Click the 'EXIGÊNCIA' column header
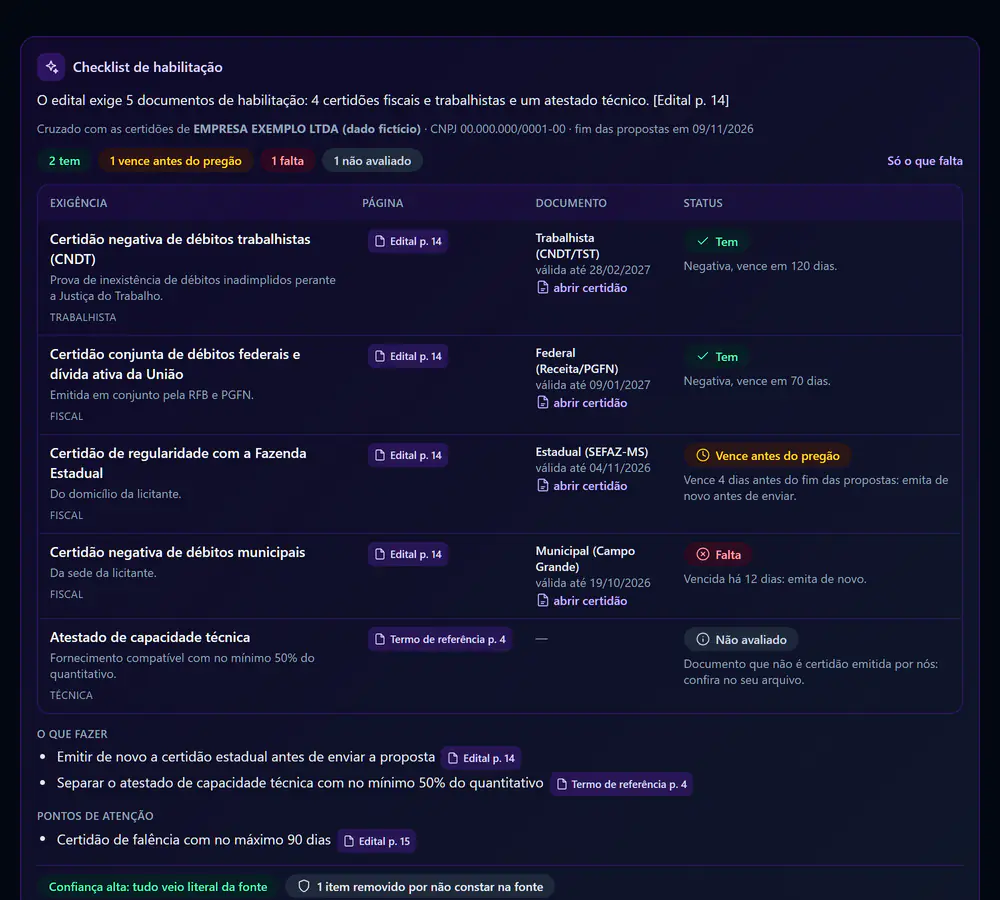The height and width of the screenshot is (900, 1000). 78,203
